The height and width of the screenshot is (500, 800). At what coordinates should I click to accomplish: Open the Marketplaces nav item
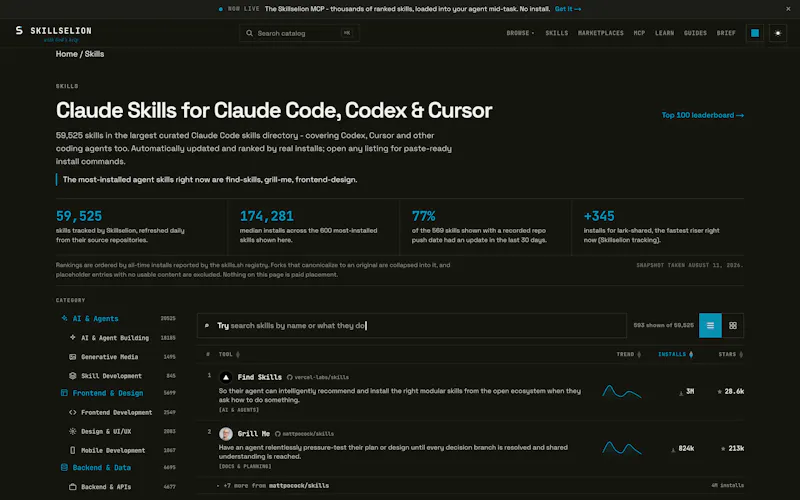[x=601, y=33]
